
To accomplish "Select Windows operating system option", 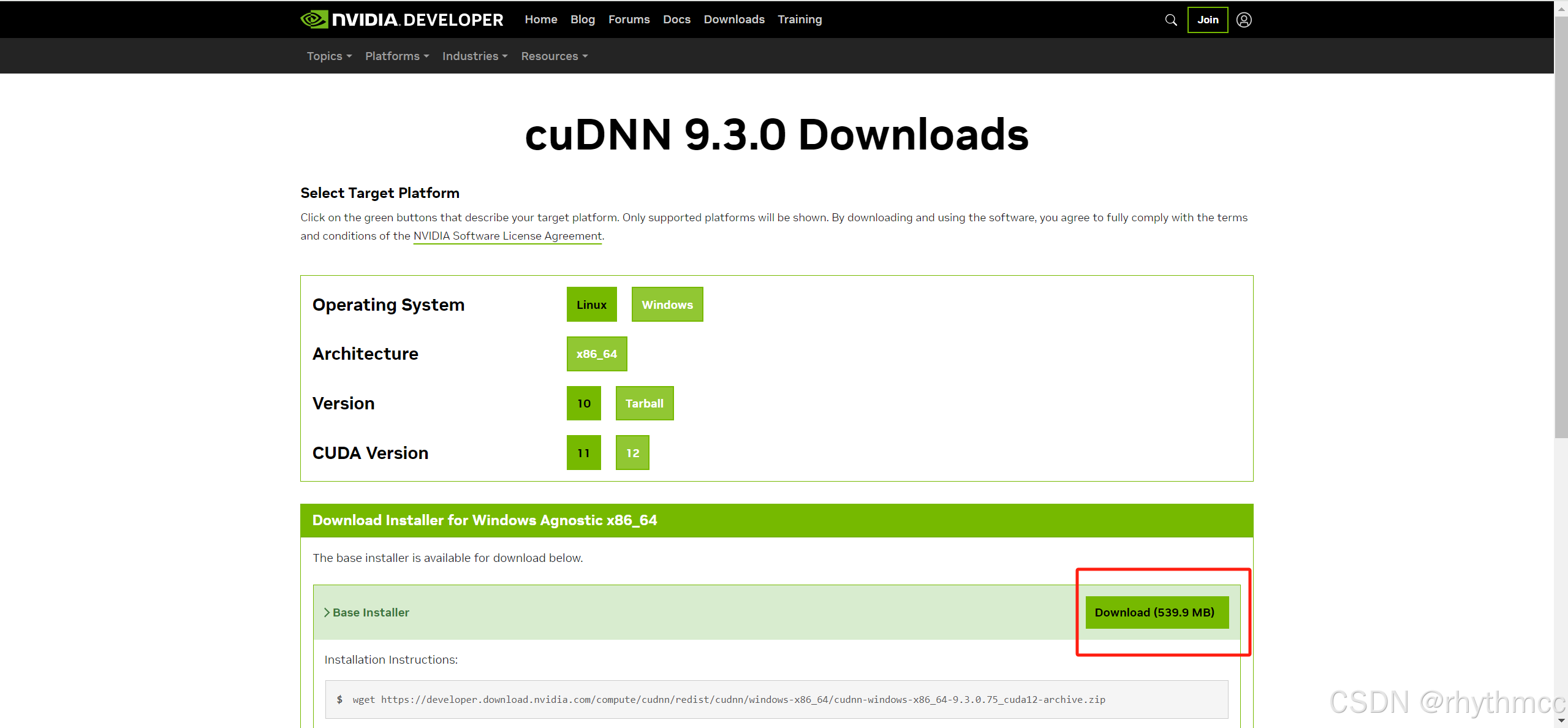I will (667, 305).
